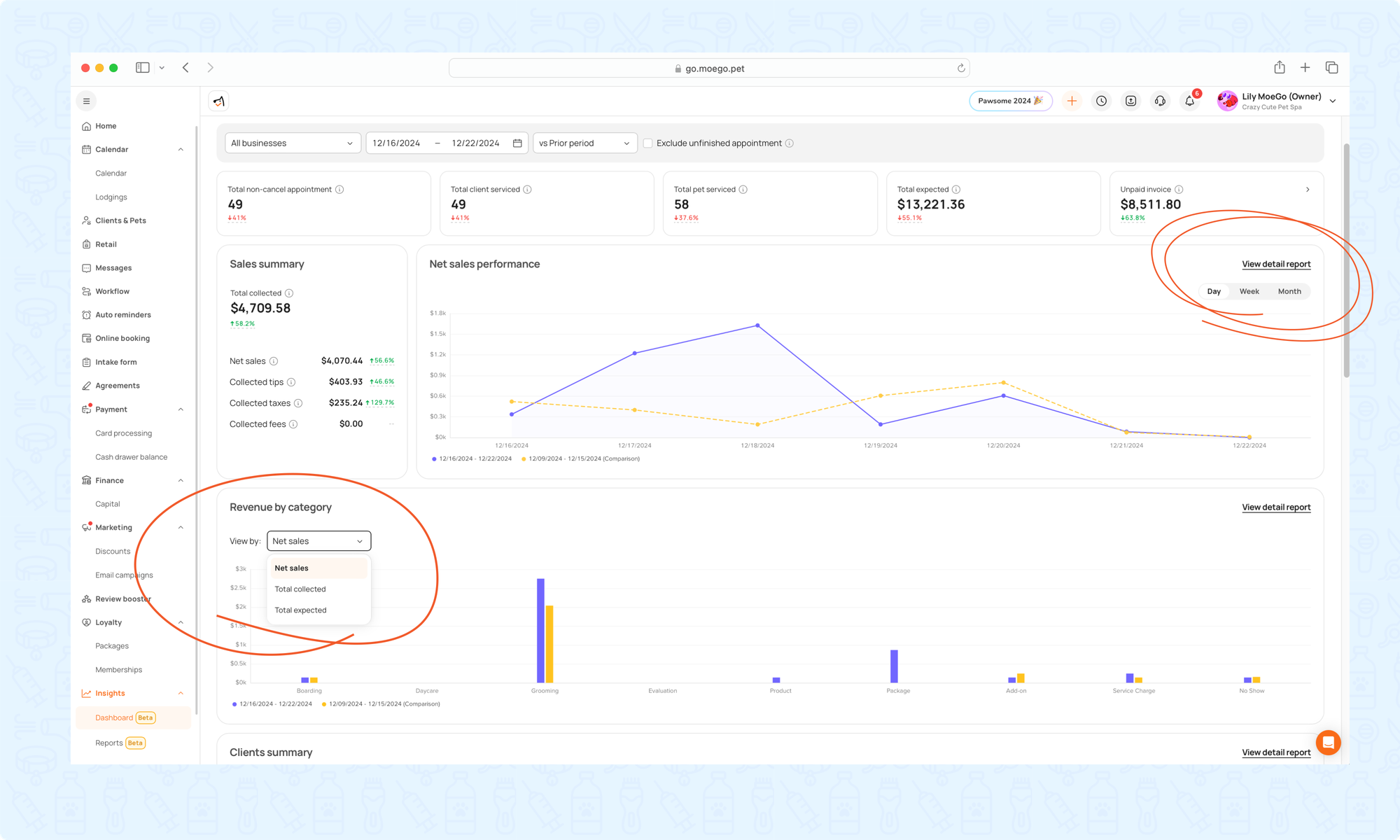Image resolution: width=1400 pixels, height=840 pixels.
Task: Open the vs Prior period dropdown
Action: pos(584,143)
